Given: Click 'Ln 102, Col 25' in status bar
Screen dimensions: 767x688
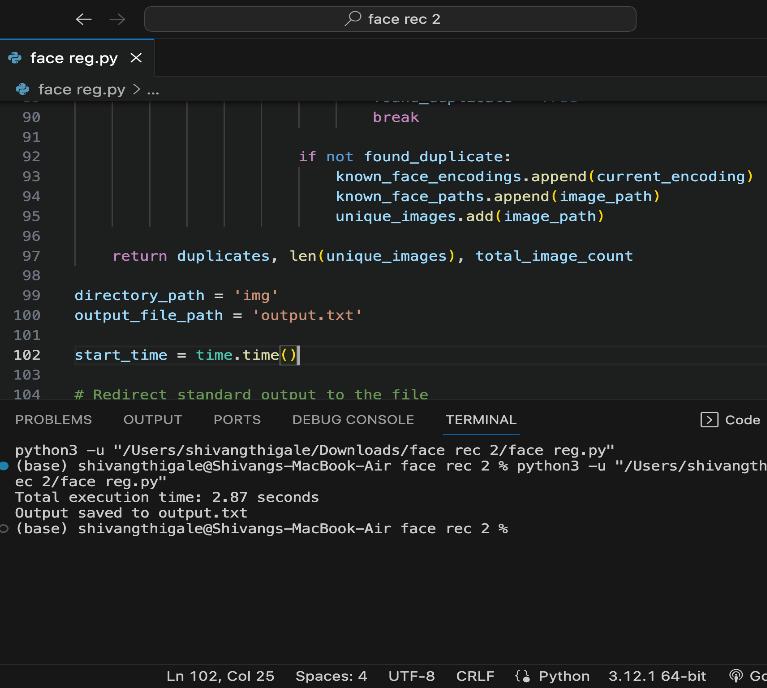Looking at the screenshot, I should coord(220,676).
